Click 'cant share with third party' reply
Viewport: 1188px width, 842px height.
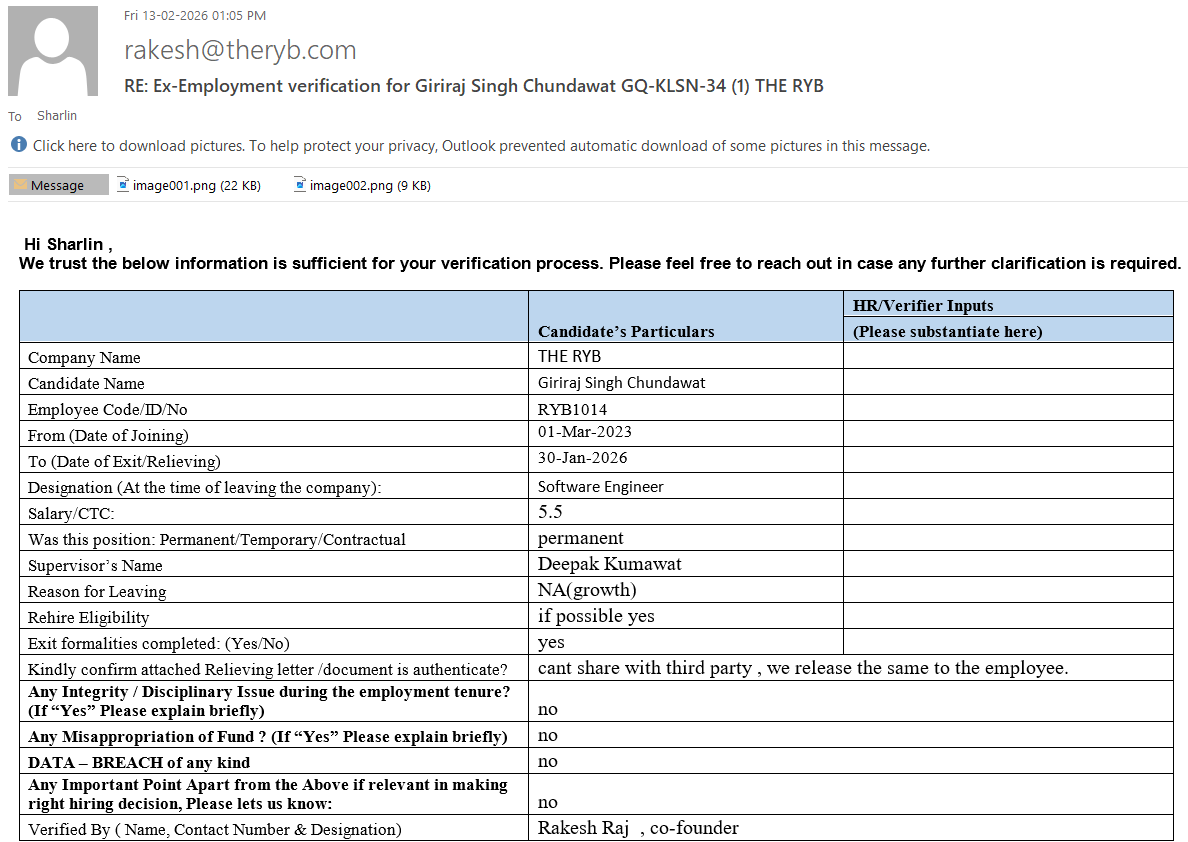point(803,668)
